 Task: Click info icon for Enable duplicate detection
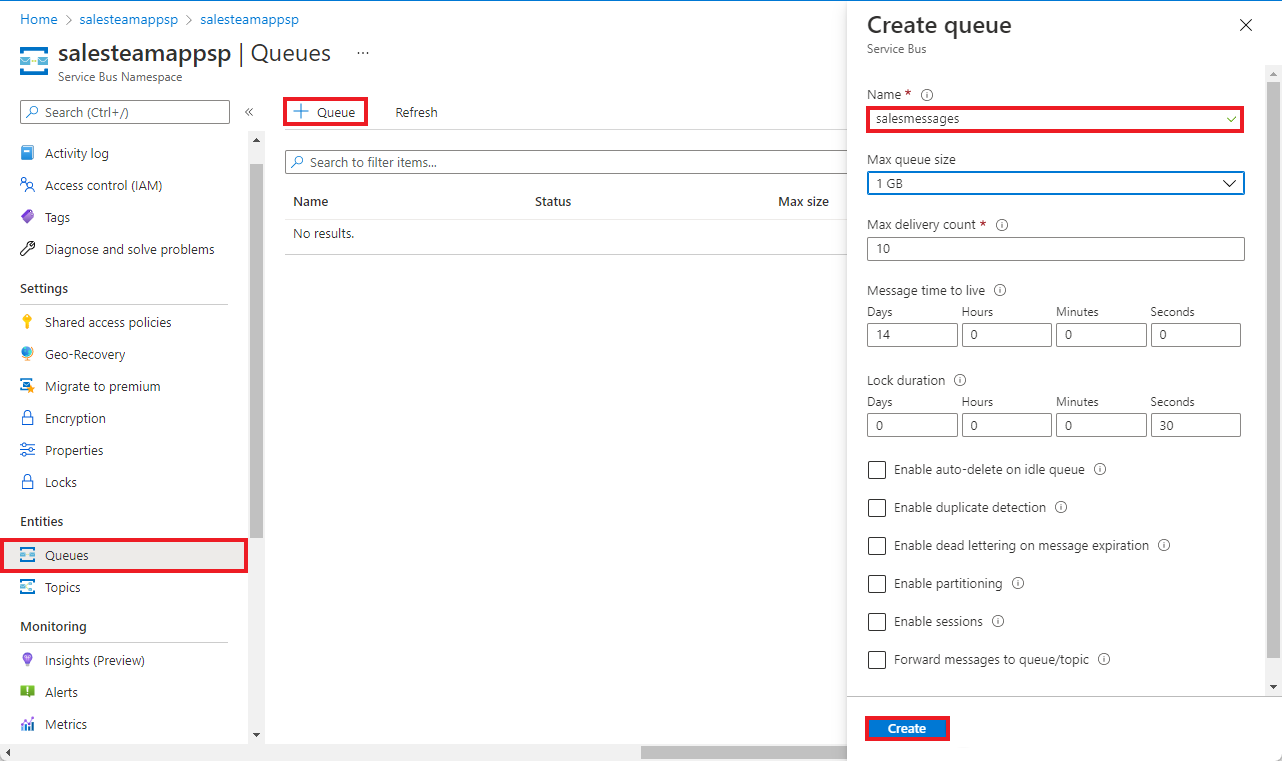pyautogui.click(x=1061, y=507)
